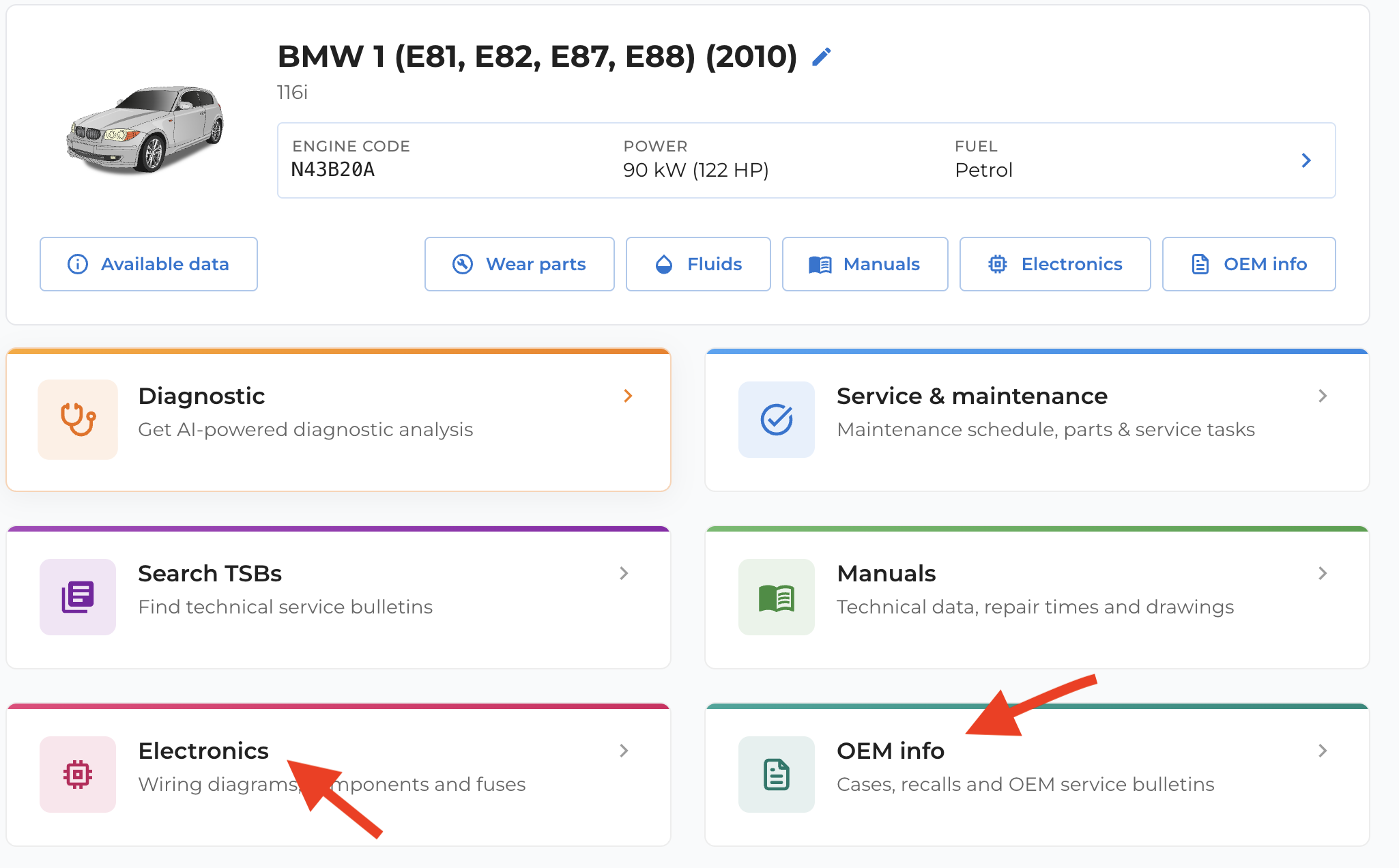Click the chevron on the OEM info card
1399x868 pixels.
[x=1323, y=751]
